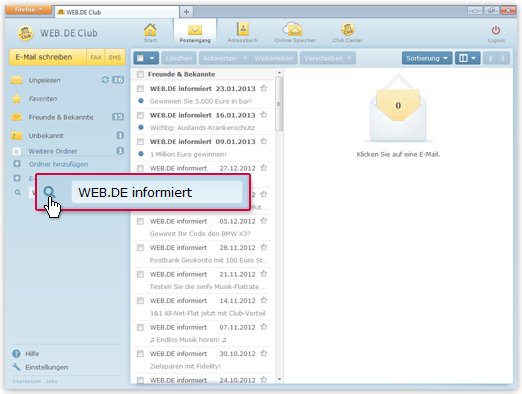Open Einstellungen settings
This screenshot has width=522, height=394.
[x=46, y=367]
